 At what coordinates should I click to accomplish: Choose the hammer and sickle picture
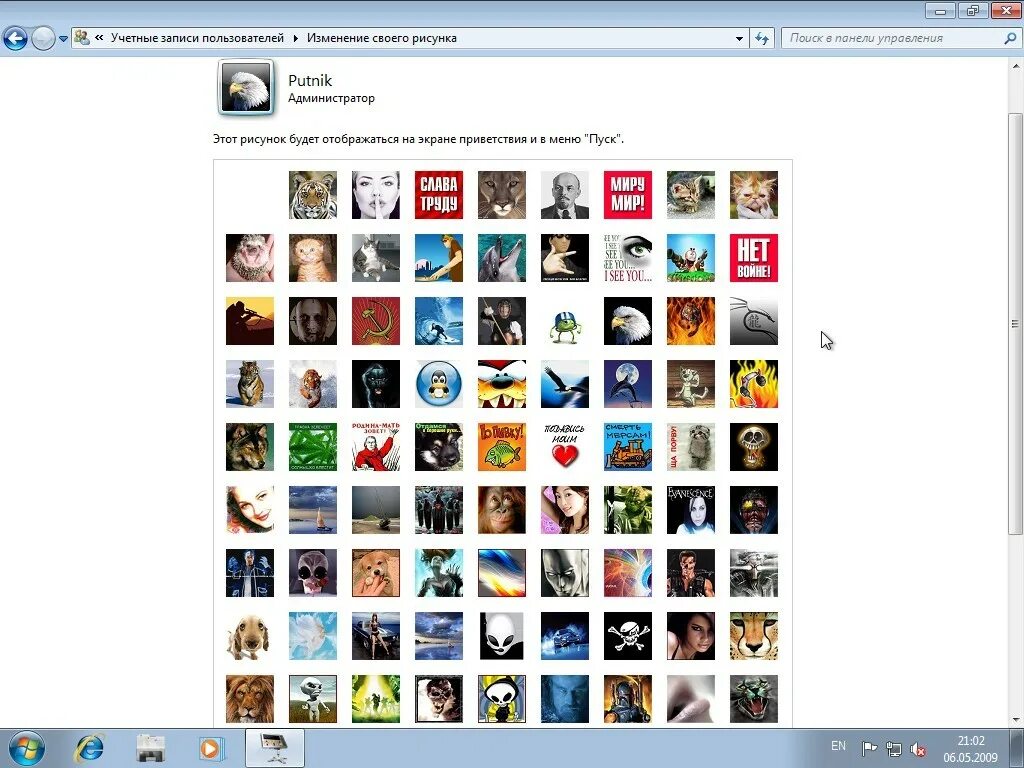(376, 321)
